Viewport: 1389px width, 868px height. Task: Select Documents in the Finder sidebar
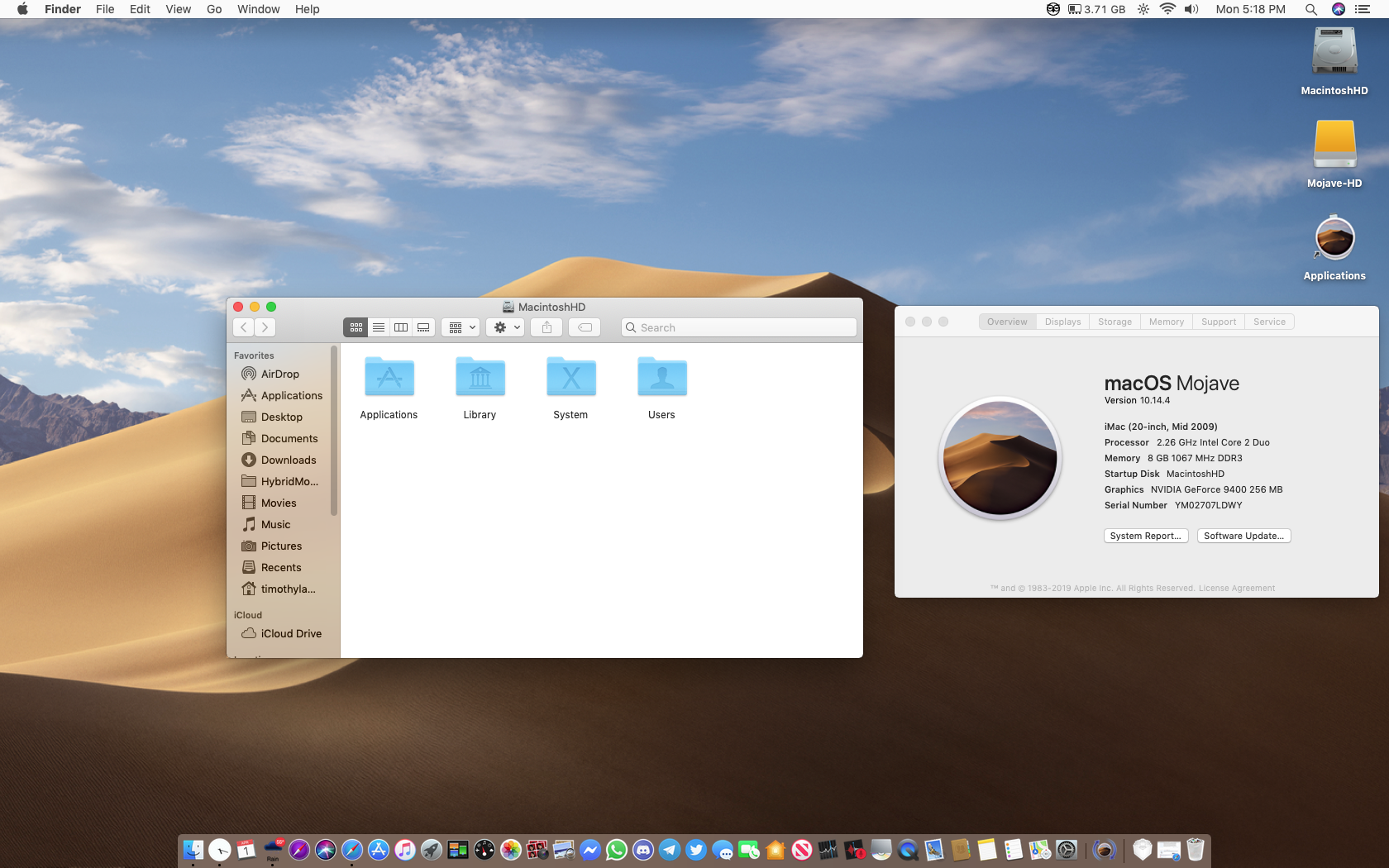[280, 438]
